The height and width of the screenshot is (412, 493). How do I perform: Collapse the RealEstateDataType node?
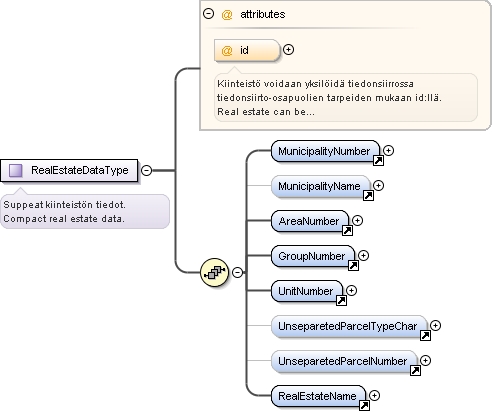click(146, 170)
